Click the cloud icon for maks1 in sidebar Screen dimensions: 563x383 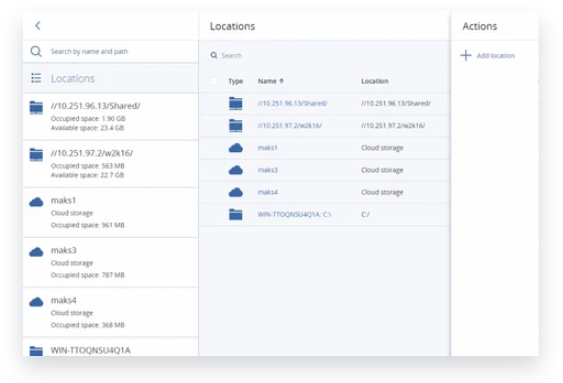point(36,202)
